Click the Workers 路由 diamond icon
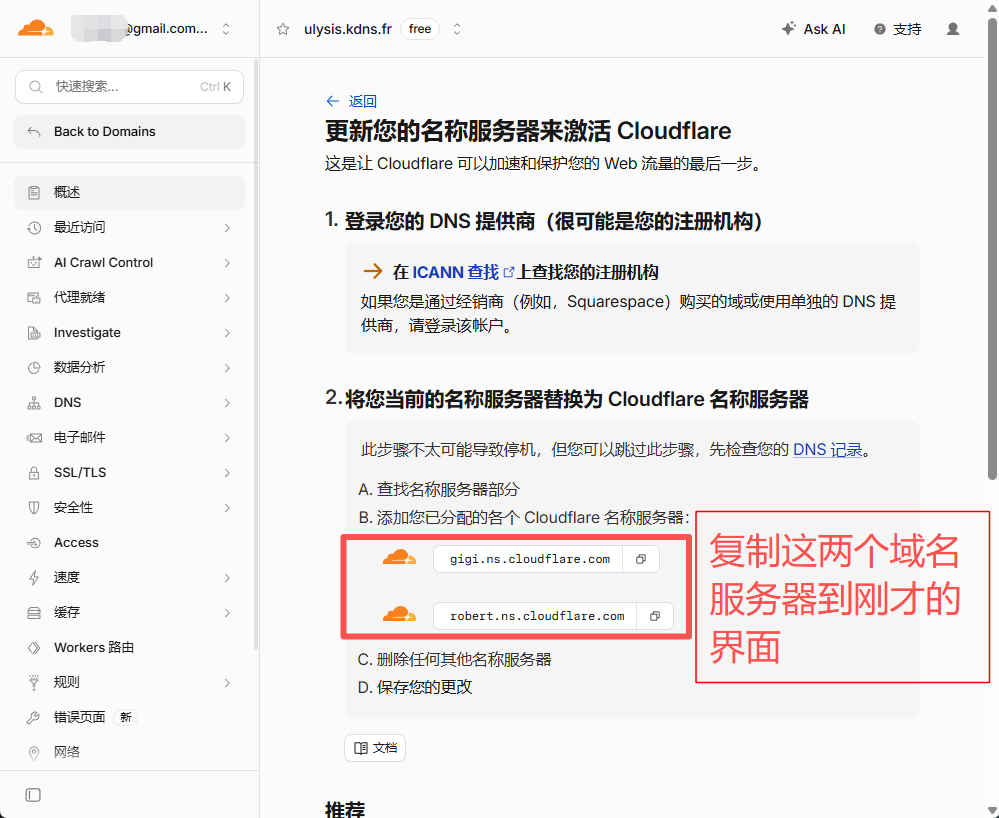999x818 pixels. [x=34, y=648]
